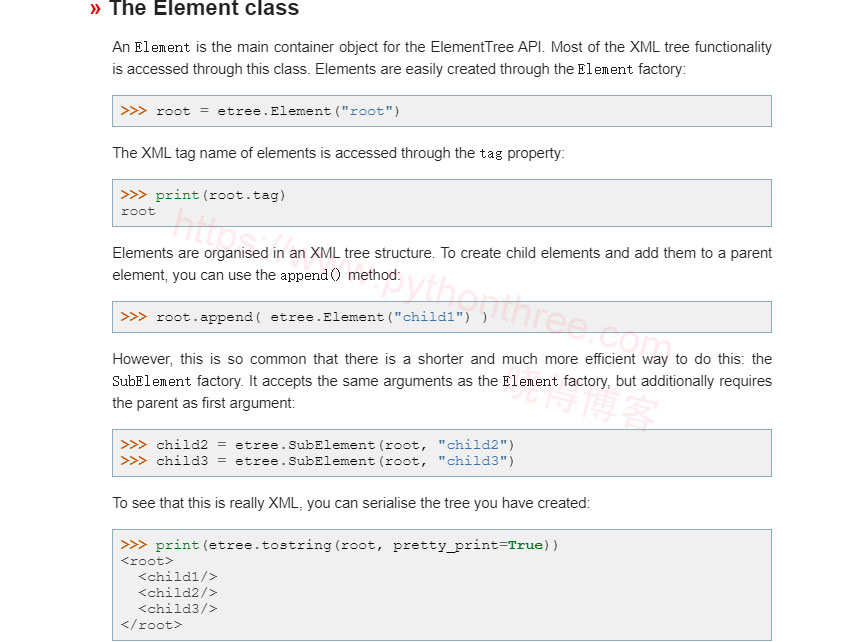
Task: Click the inline append() method text
Action: (x=310, y=275)
